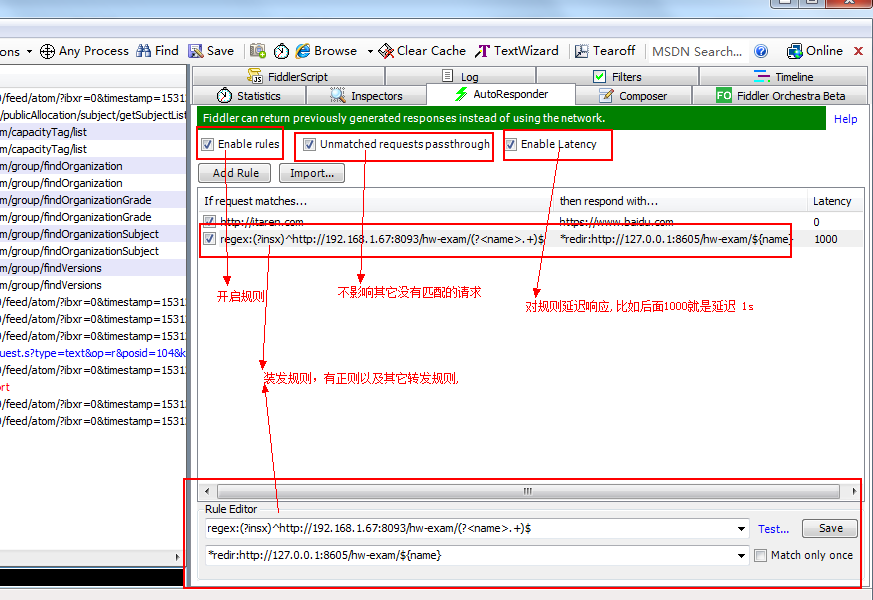
Task: Click the Latency column header
Action: click(834, 201)
